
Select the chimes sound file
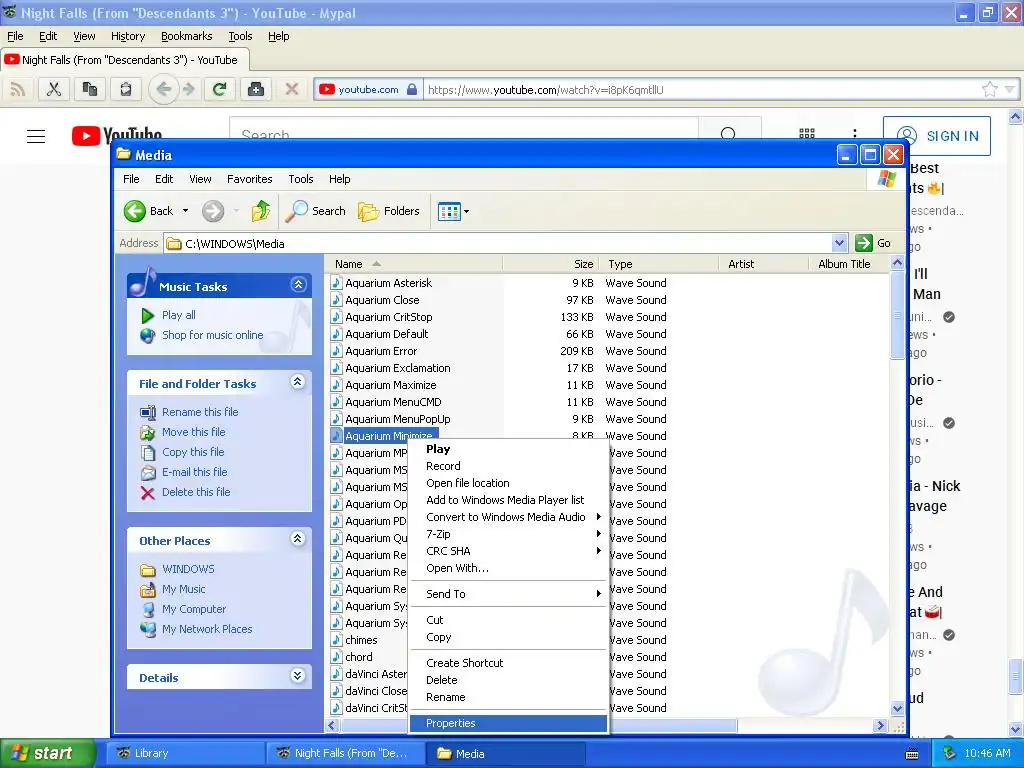click(361, 641)
